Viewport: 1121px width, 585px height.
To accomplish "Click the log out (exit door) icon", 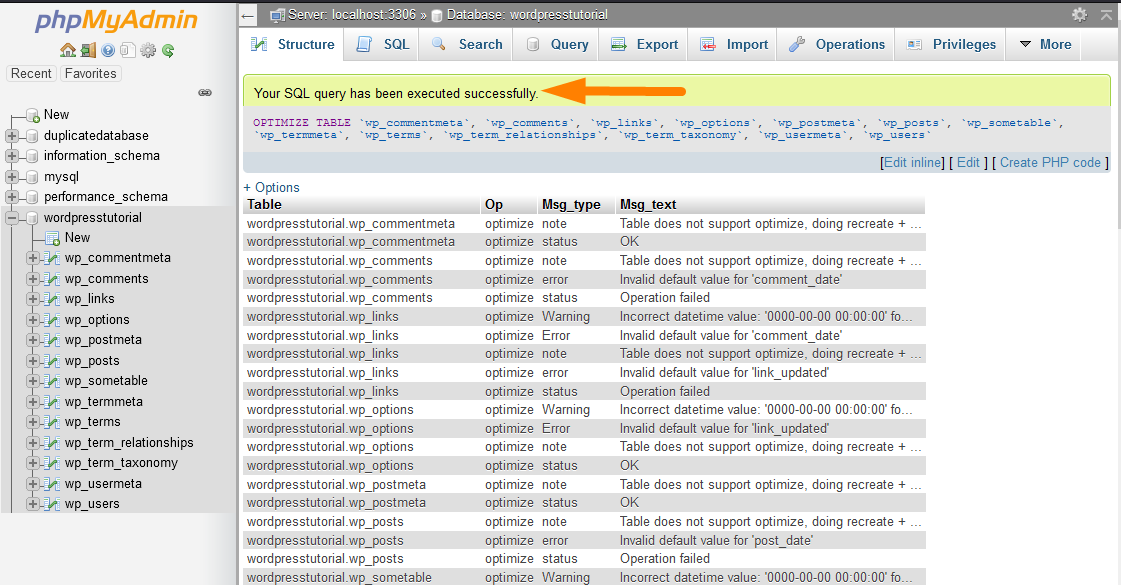I will click(88, 50).
